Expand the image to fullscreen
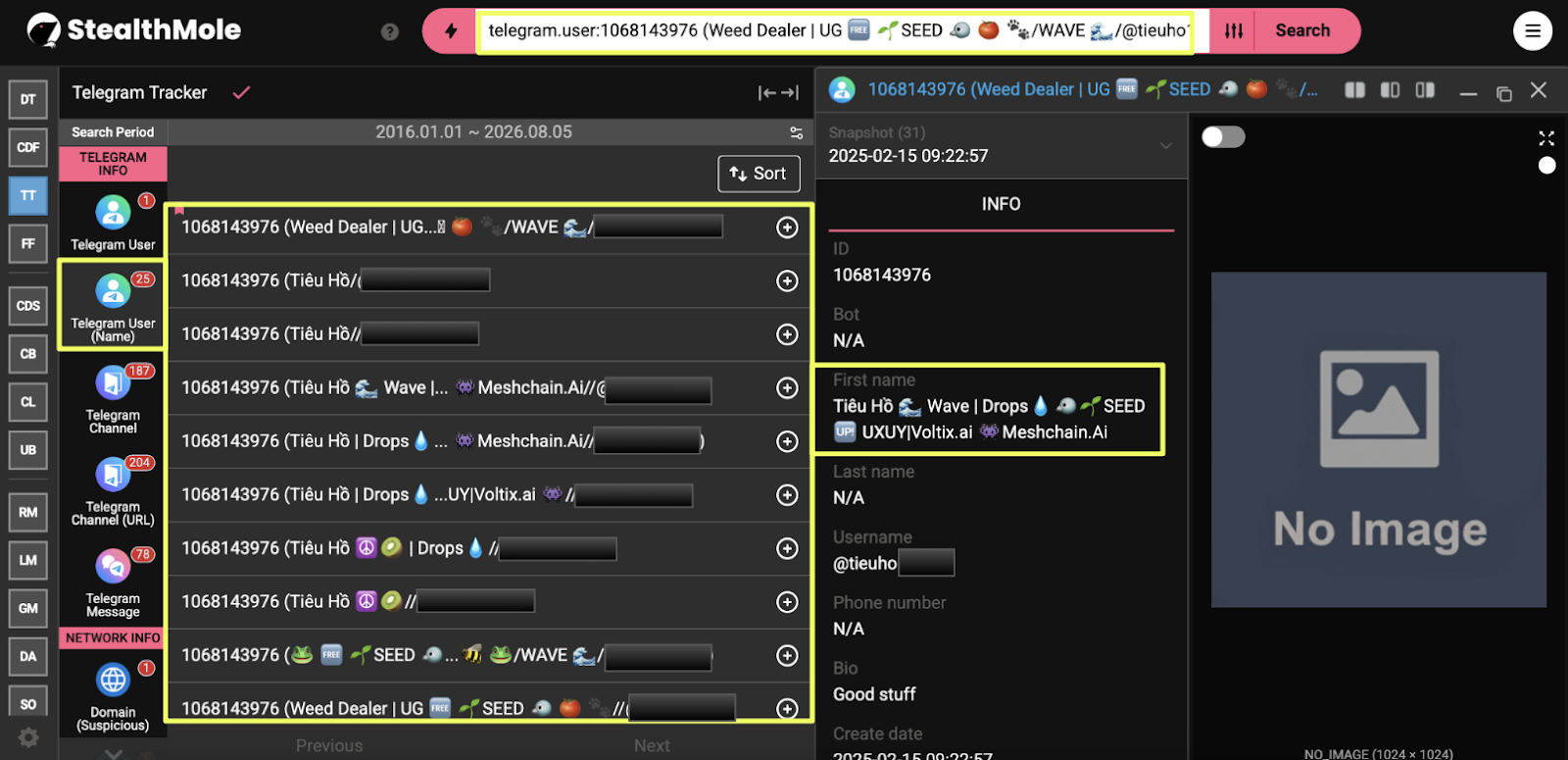The image size is (1568, 760). (x=1546, y=138)
